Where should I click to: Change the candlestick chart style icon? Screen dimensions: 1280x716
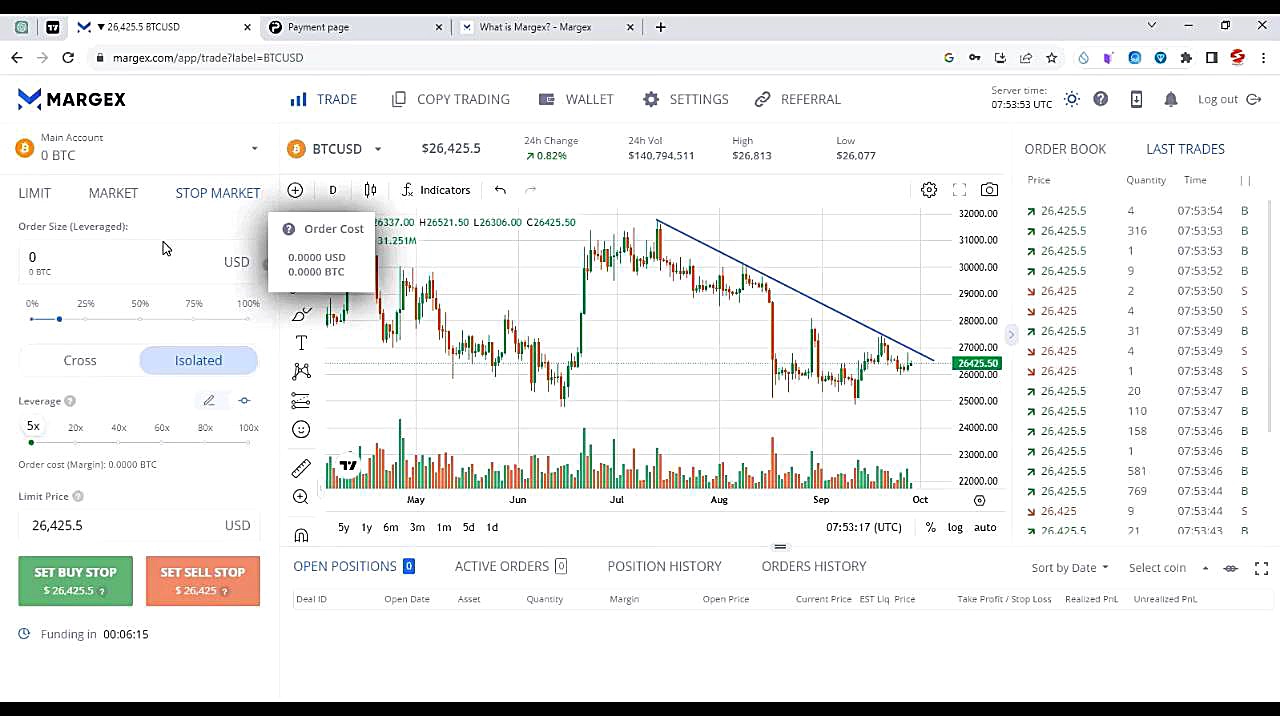tap(370, 190)
